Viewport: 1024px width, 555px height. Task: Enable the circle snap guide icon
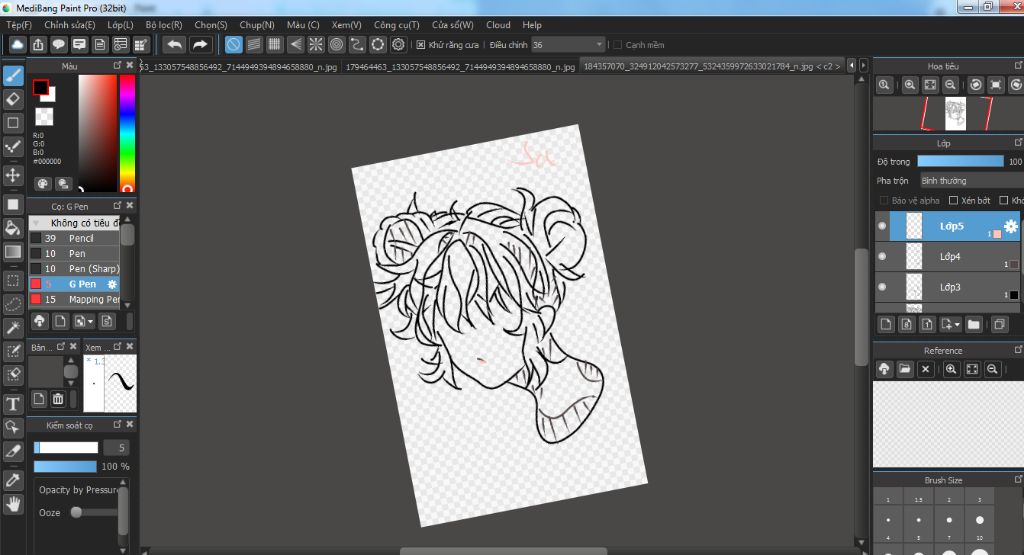tap(336, 44)
